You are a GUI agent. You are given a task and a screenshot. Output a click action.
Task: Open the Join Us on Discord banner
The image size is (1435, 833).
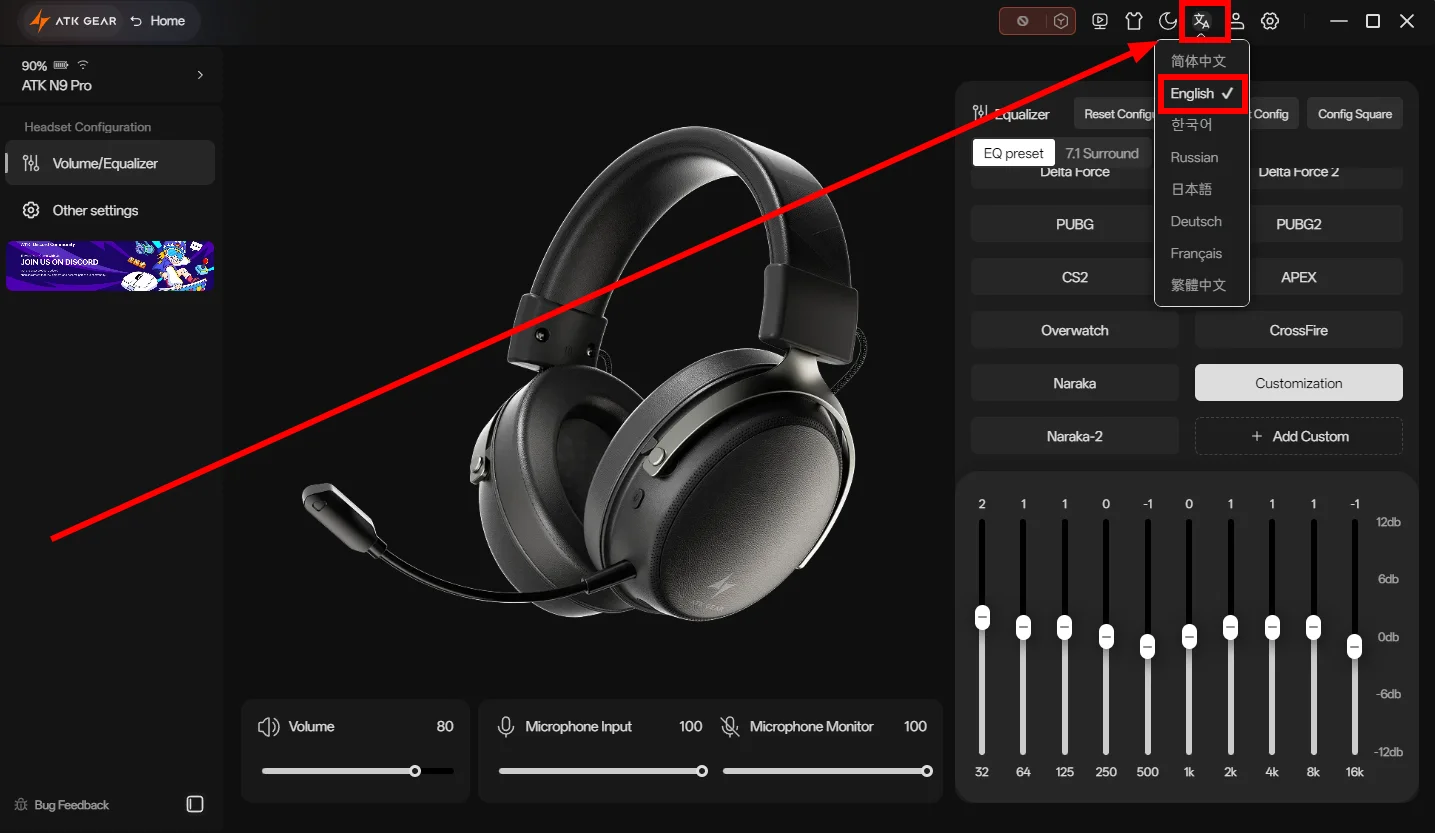pos(110,266)
